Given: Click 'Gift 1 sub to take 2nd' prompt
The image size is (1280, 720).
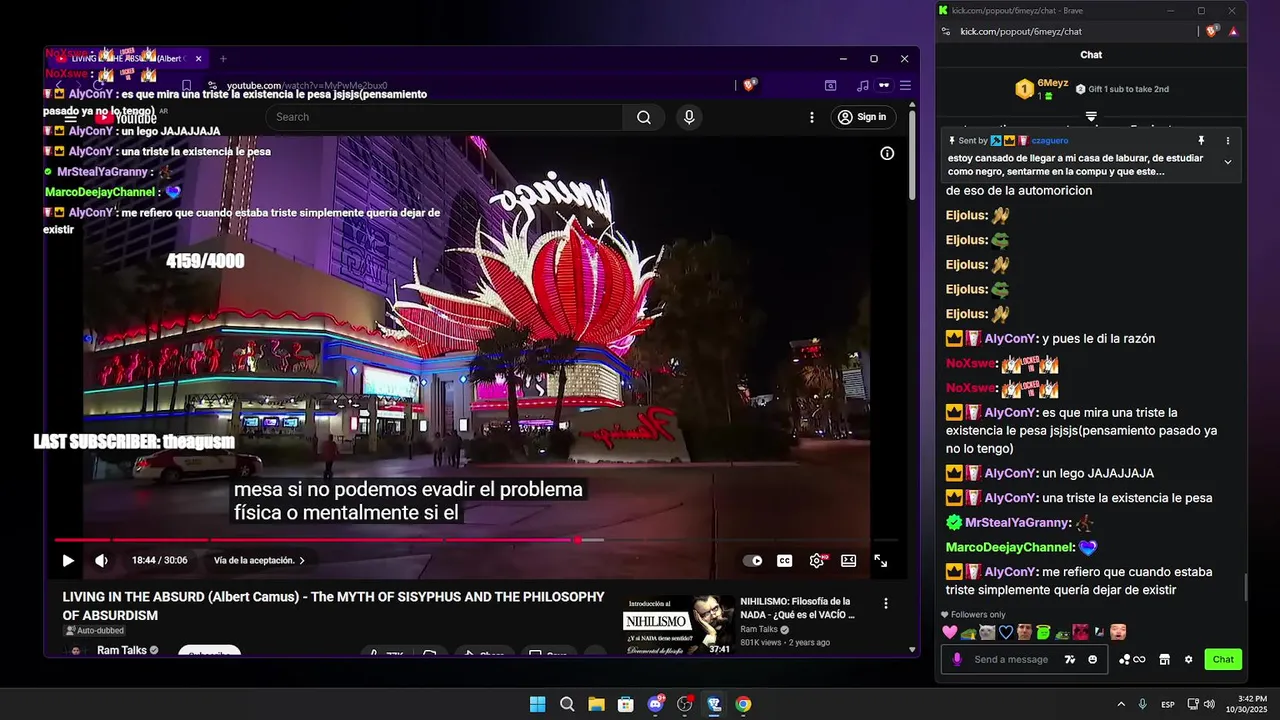Looking at the screenshot, I should [x=1122, y=89].
